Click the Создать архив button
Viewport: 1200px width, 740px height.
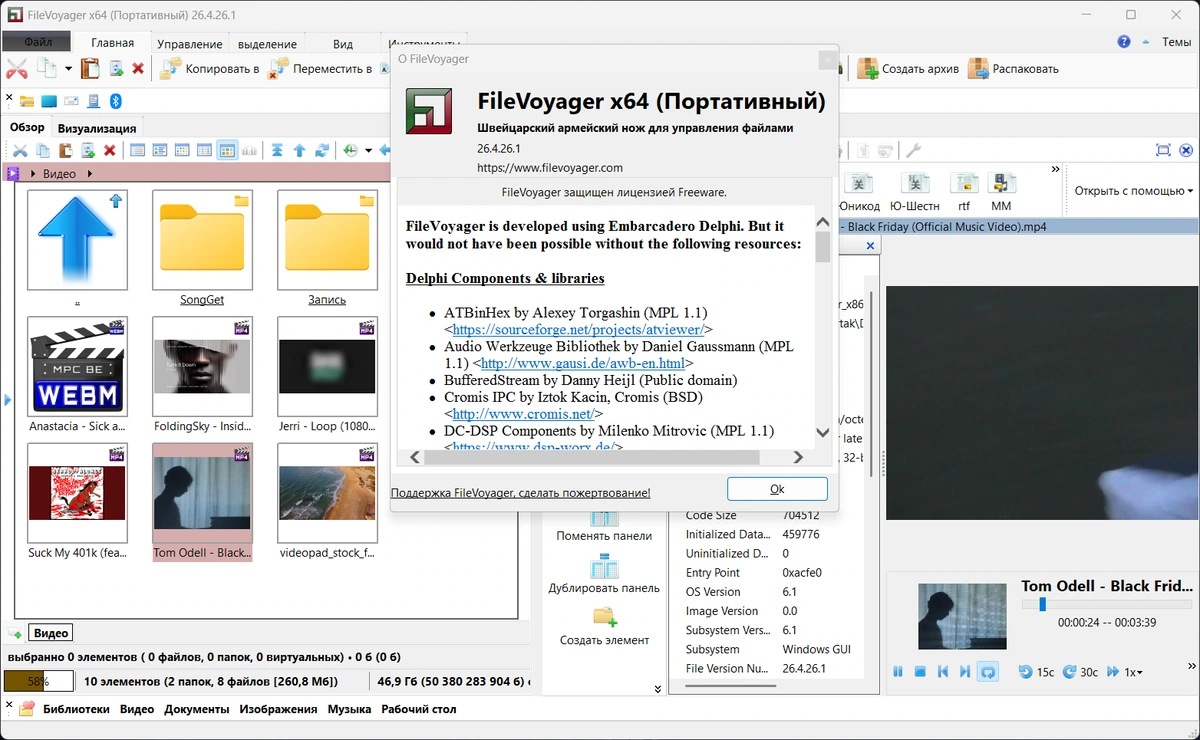(908, 69)
